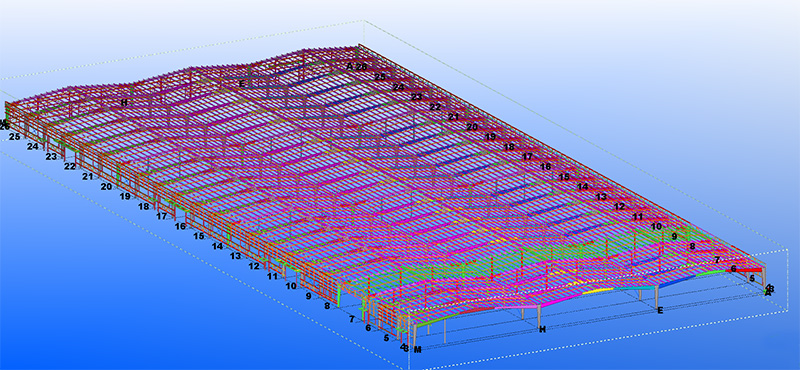The image size is (800, 370).
Task: Click right-edge grid label 10
Action: 656,226
